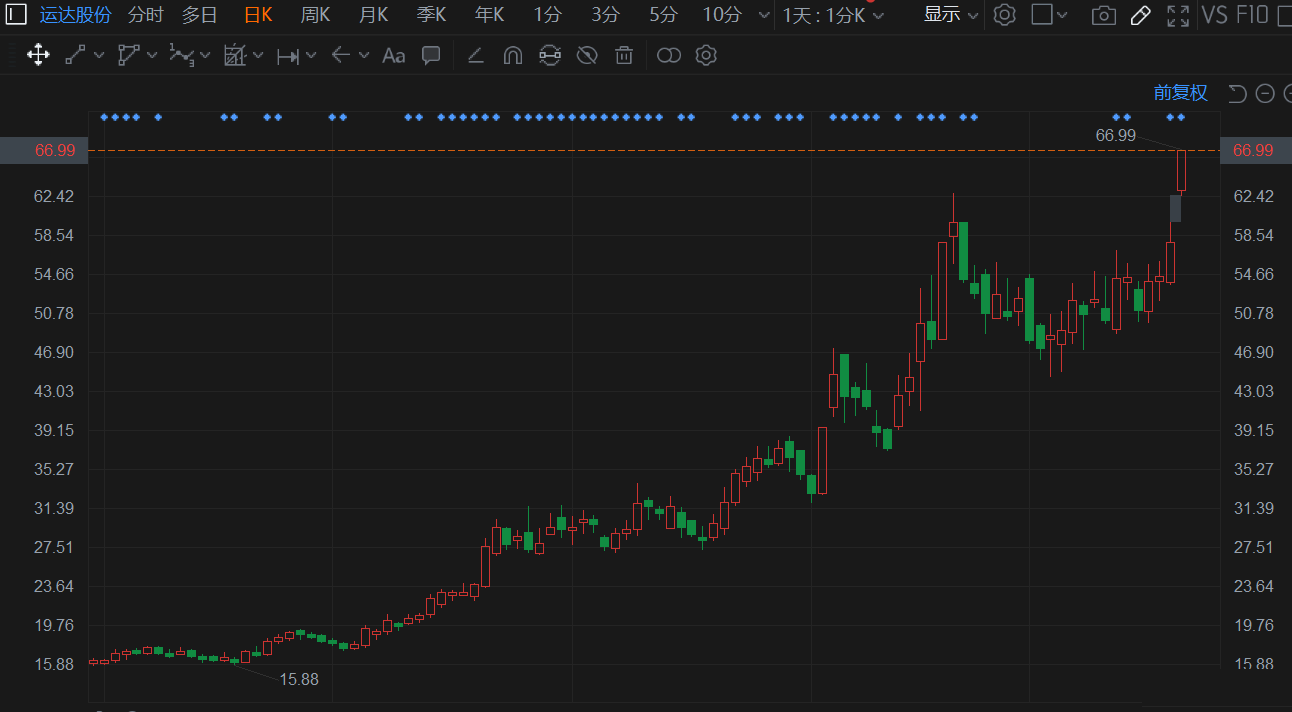Toggle hide all drawings eye icon
This screenshot has width=1292, height=712.
coord(587,55)
